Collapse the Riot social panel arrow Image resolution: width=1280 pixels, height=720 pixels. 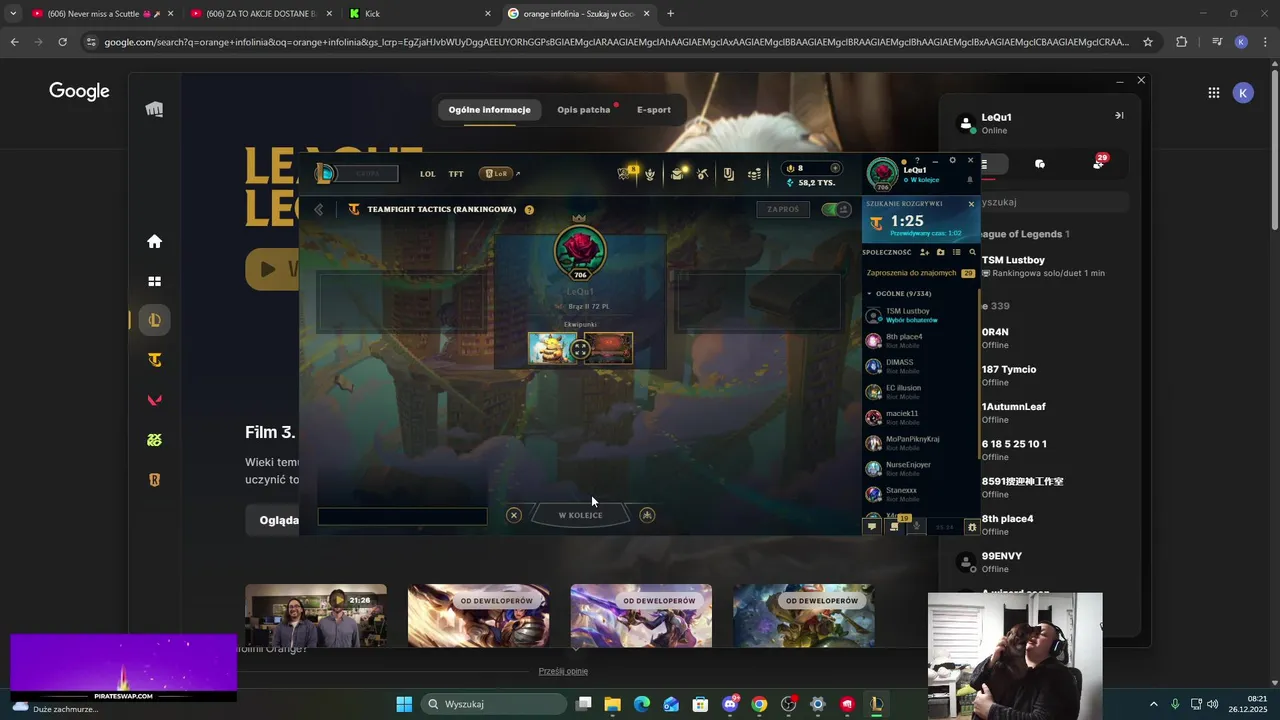pyautogui.click(x=1119, y=115)
